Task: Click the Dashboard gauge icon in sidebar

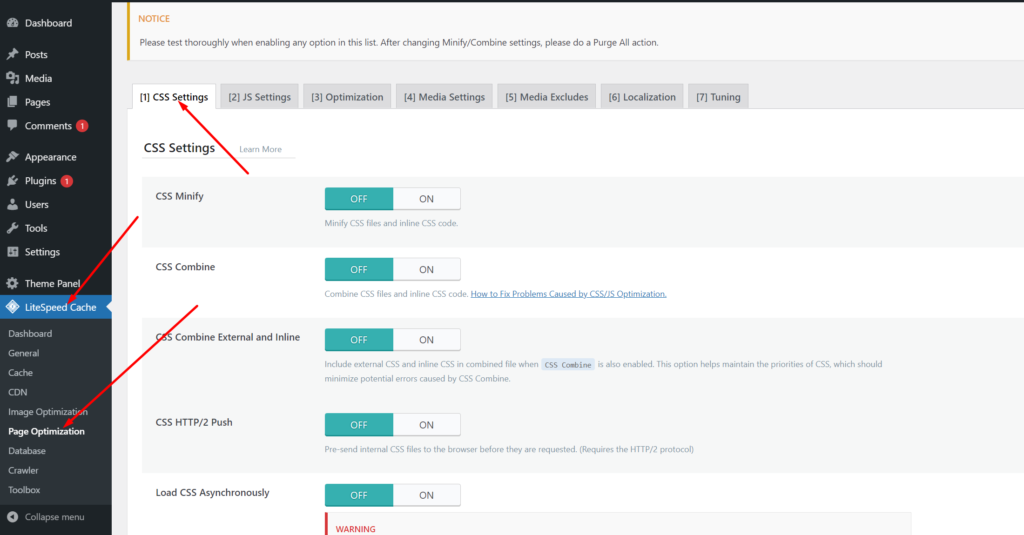Action: pyautogui.click(x=12, y=23)
